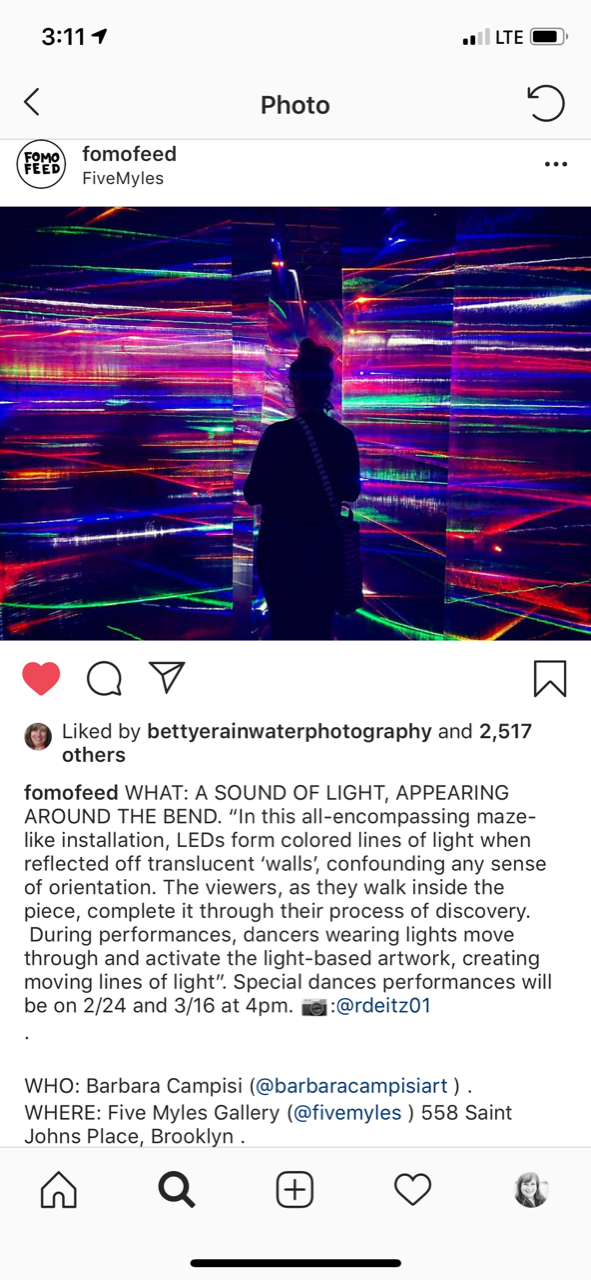591x1280 pixels.
Task: Open the FiveMyles location tag
Action: coord(123,179)
